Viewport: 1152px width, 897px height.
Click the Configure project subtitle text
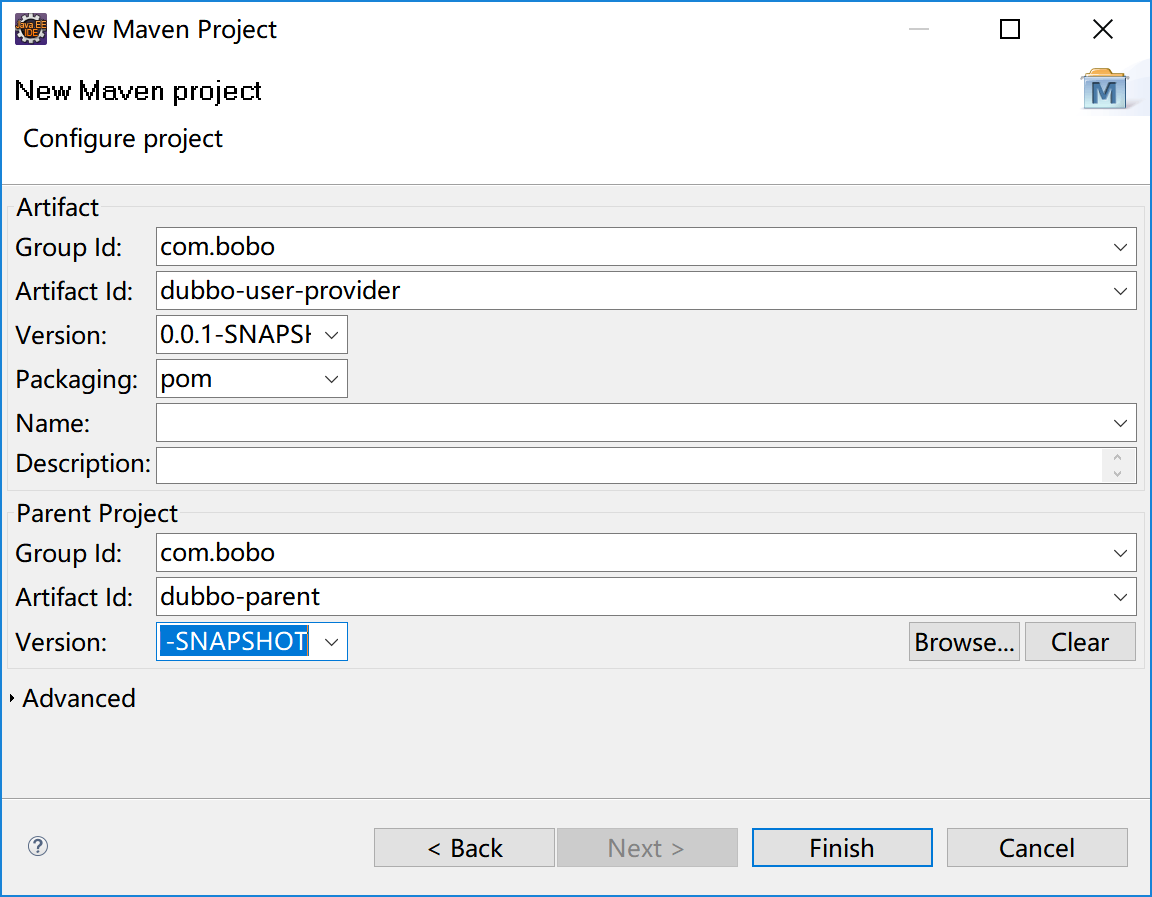(x=123, y=139)
